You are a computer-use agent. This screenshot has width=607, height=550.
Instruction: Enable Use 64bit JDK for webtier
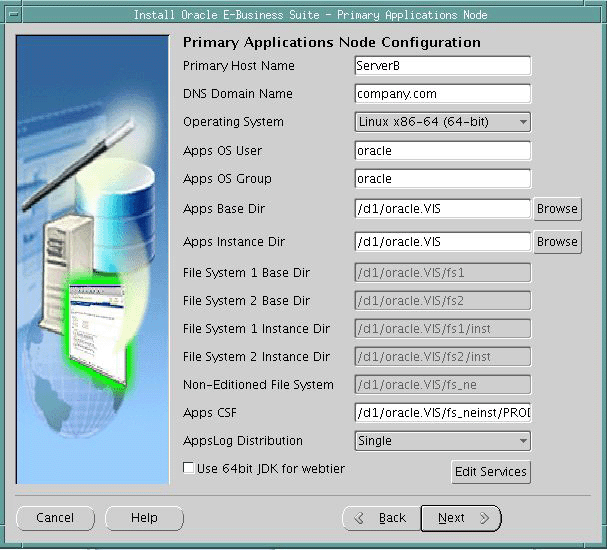[189, 468]
